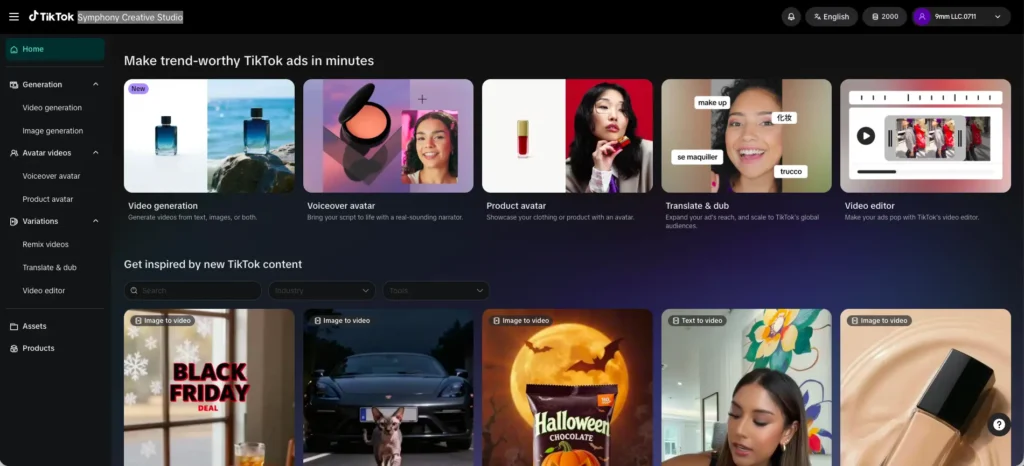Open Remix videos in sidebar
This screenshot has height=466, width=1024.
(x=46, y=244)
